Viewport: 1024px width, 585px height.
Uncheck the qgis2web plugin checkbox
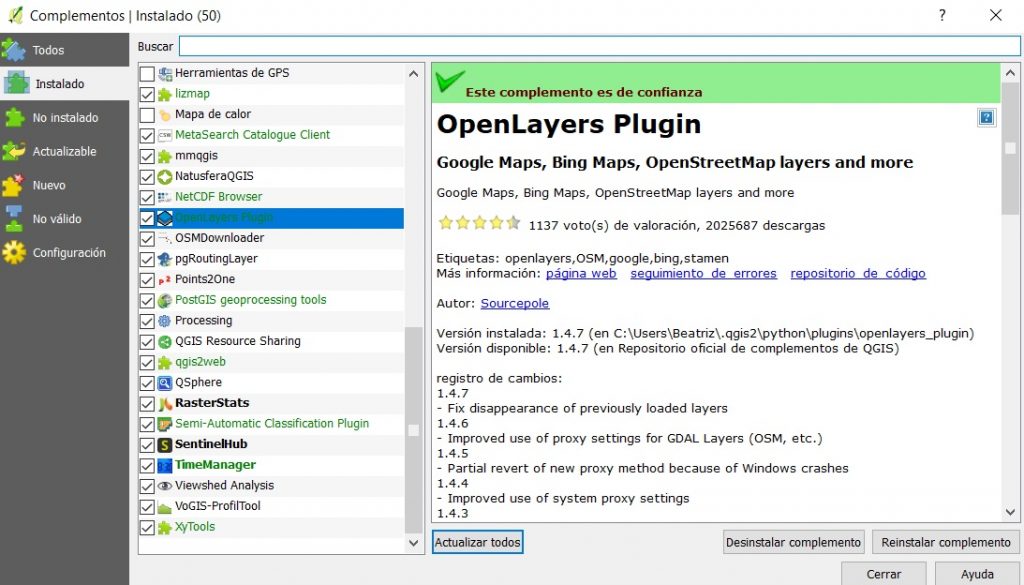tap(147, 362)
